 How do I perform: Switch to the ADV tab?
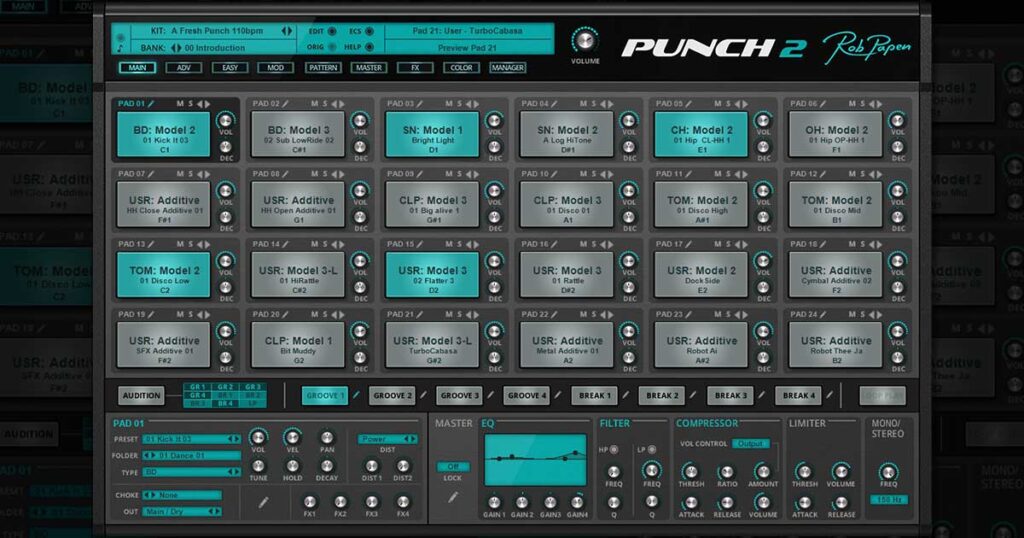184,67
